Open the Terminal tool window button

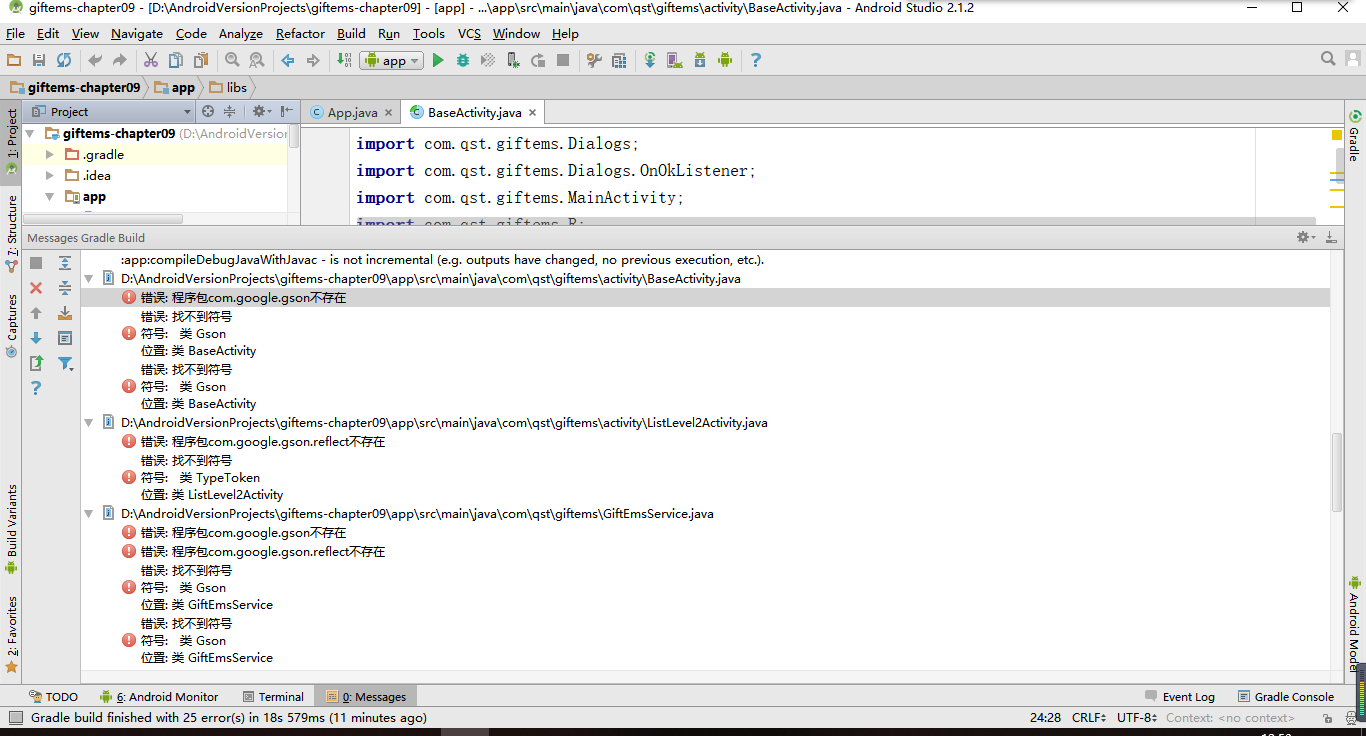tap(271, 696)
